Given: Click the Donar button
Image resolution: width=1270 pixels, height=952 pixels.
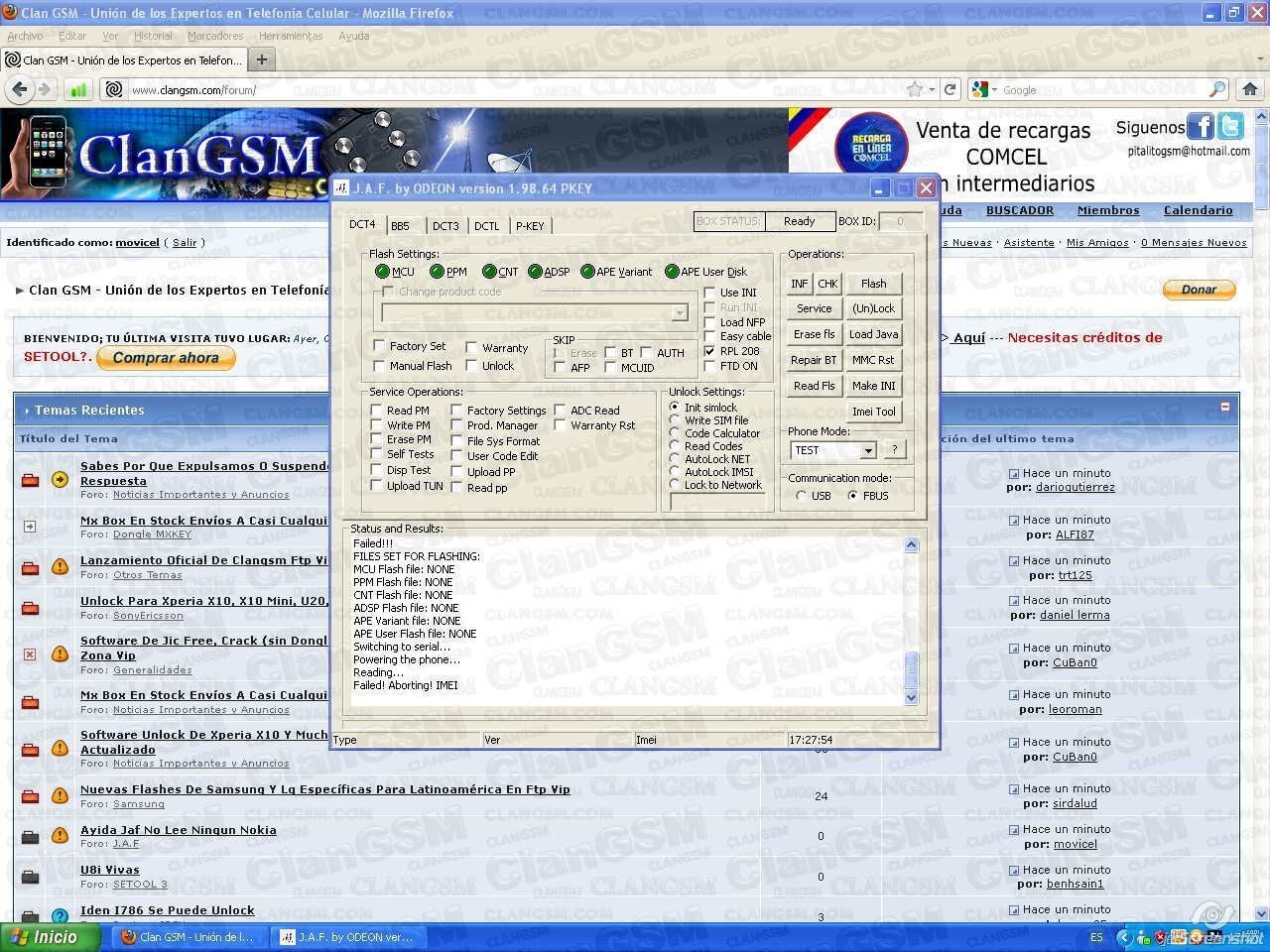Looking at the screenshot, I should point(1199,290).
